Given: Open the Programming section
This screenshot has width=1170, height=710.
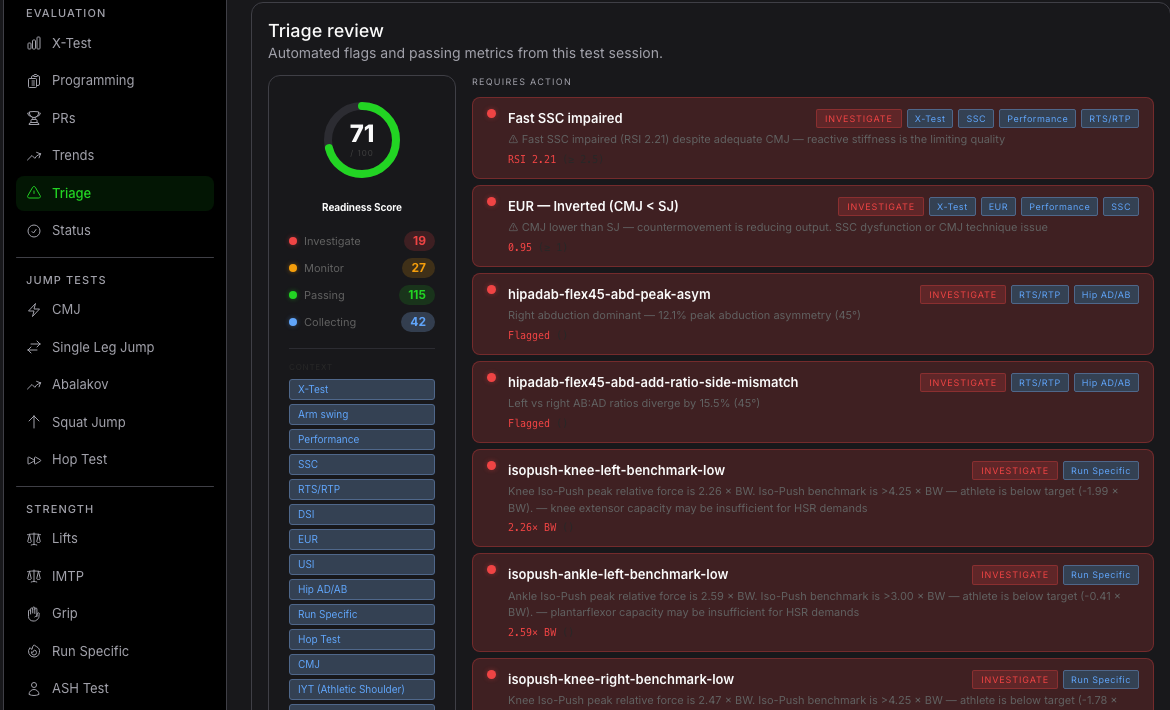Looking at the screenshot, I should (115, 81).
